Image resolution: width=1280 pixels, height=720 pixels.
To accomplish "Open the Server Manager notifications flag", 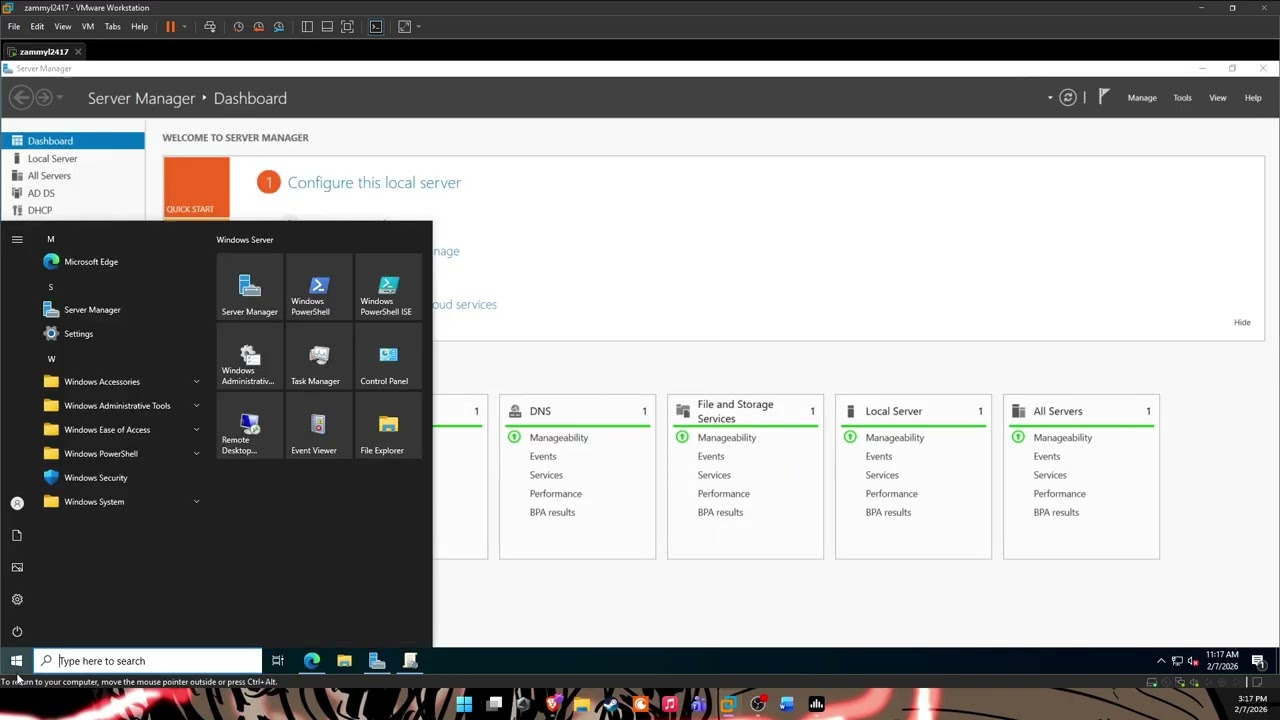I will tap(1104, 97).
